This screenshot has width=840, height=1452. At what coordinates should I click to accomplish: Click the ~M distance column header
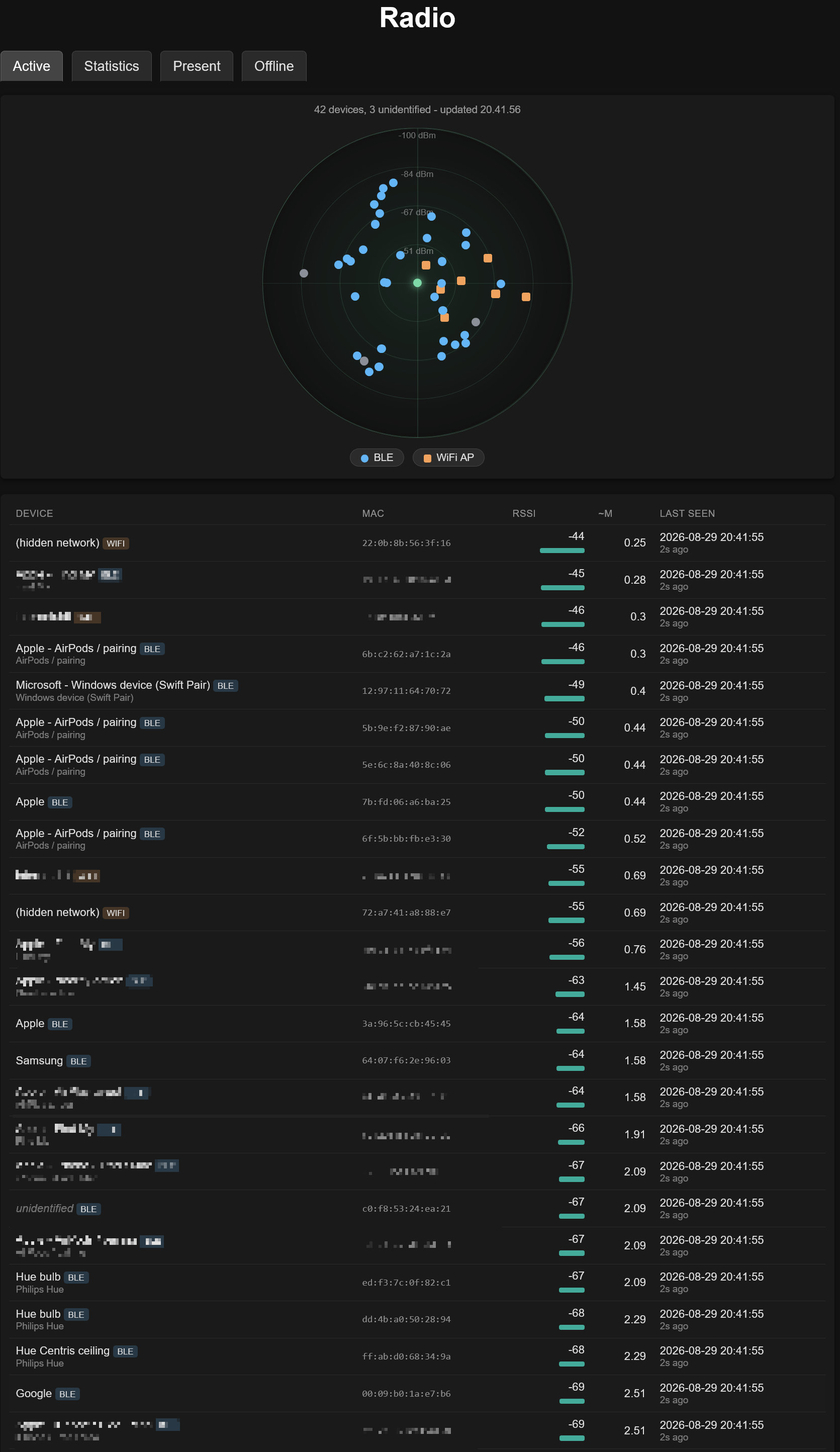click(x=605, y=513)
